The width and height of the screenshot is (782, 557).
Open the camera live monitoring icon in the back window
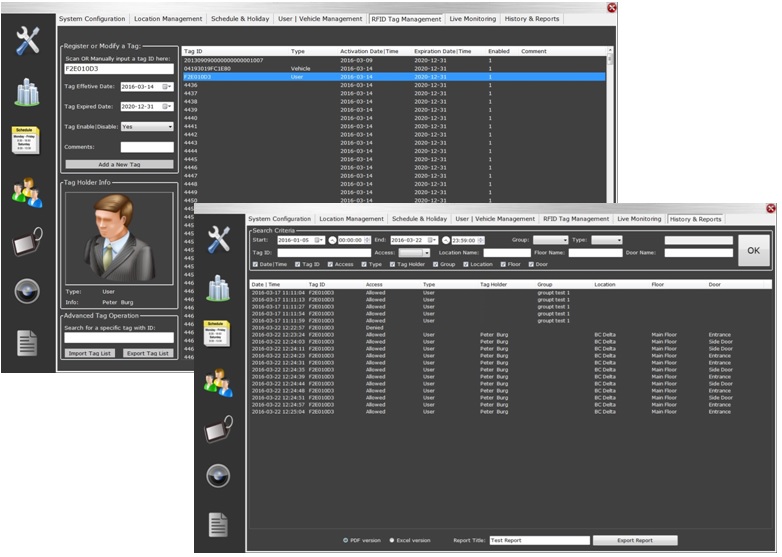point(27,291)
